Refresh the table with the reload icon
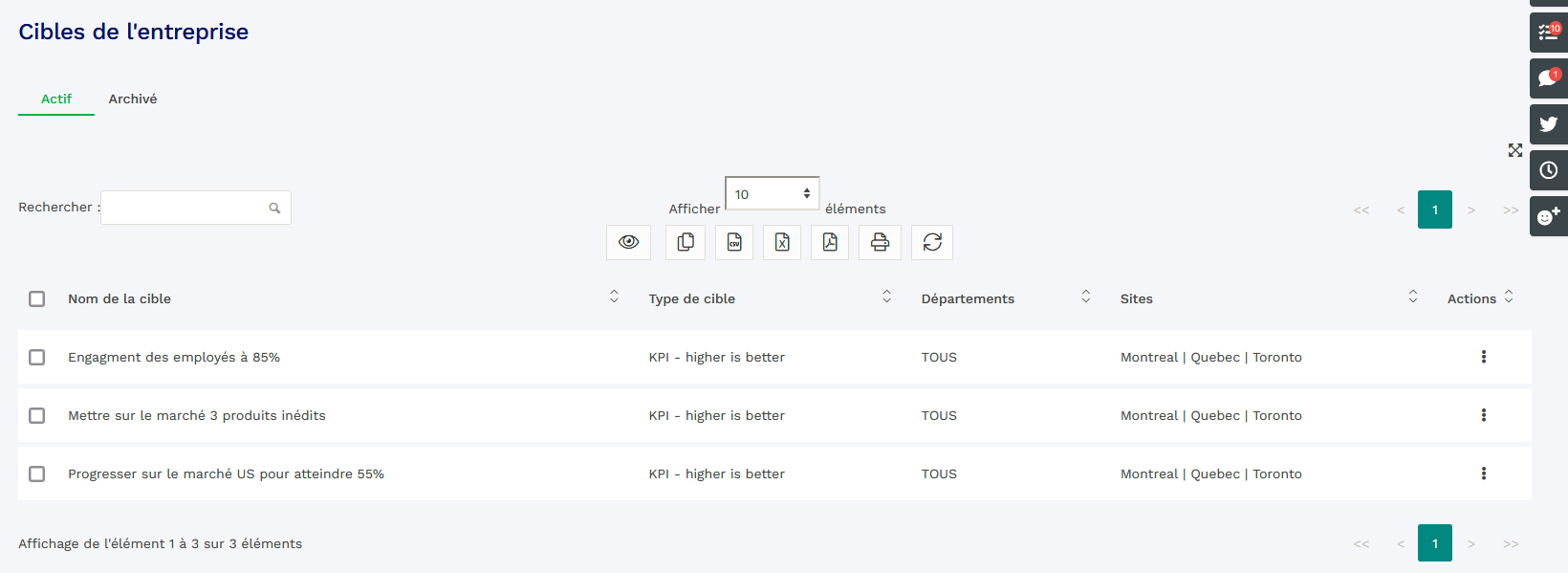 pyautogui.click(x=932, y=242)
